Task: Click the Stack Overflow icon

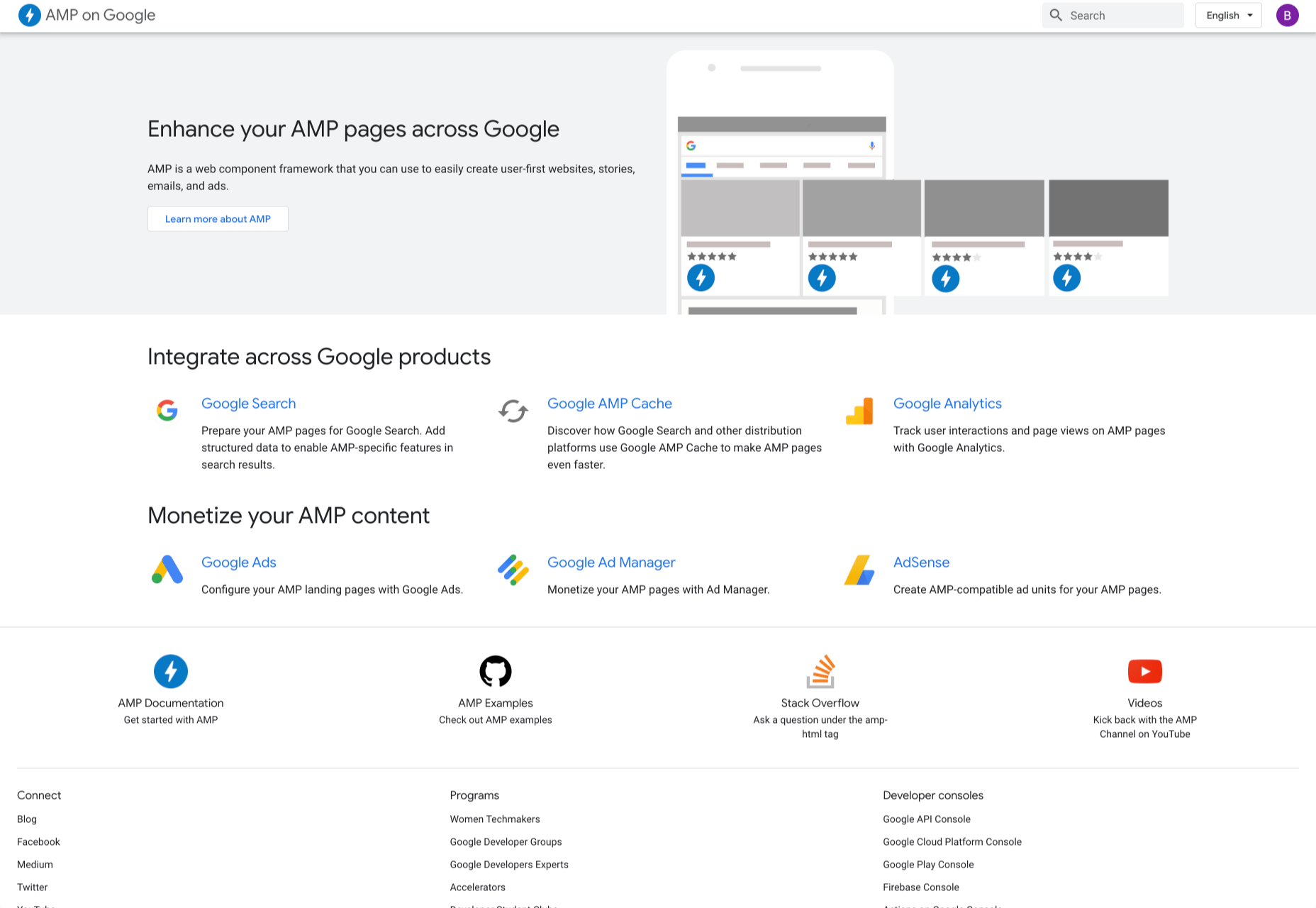Action: [x=820, y=671]
